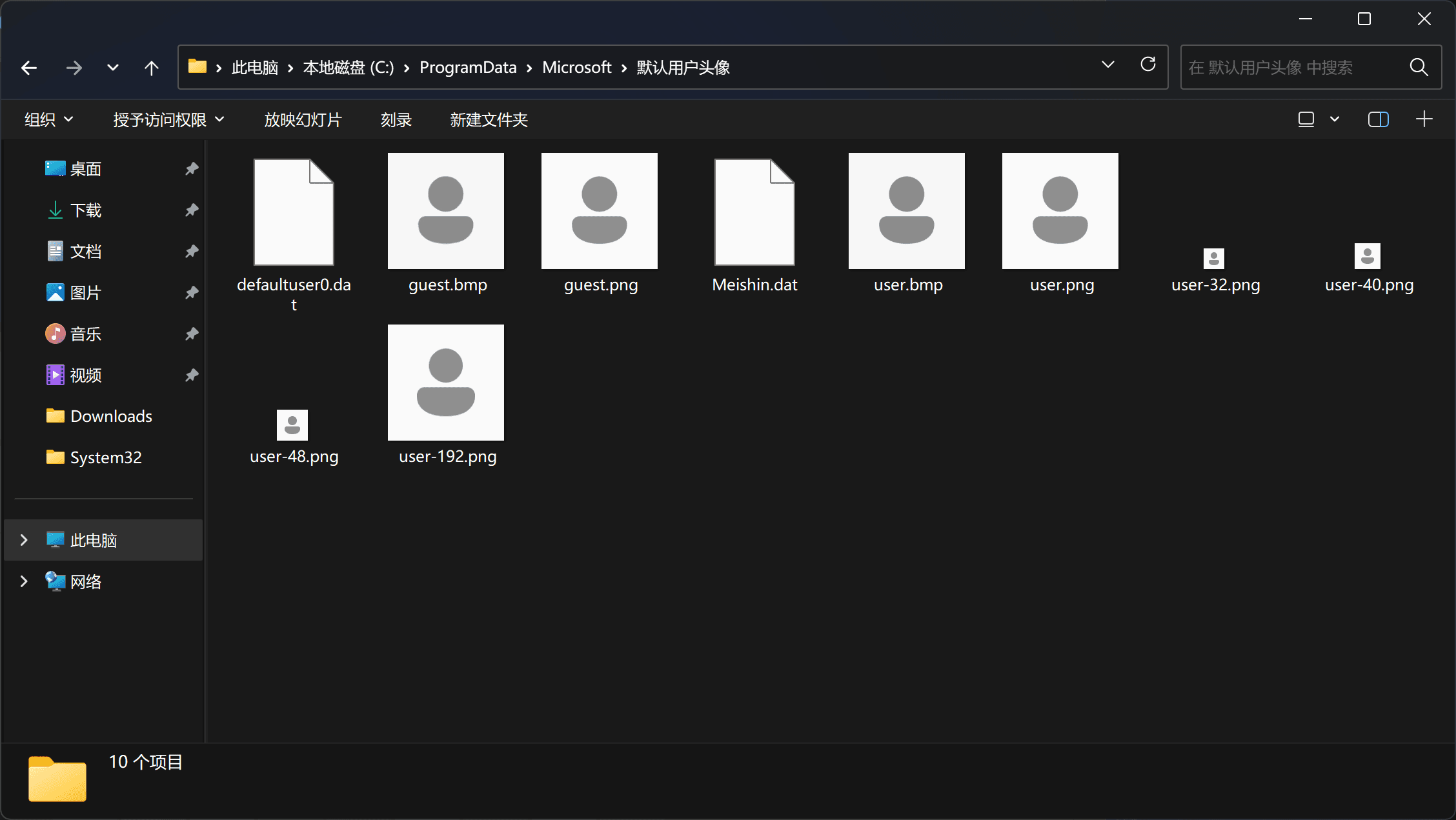Click the Back navigation arrow
This screenshot has height=820, width=1456.
tap(29, 68)
